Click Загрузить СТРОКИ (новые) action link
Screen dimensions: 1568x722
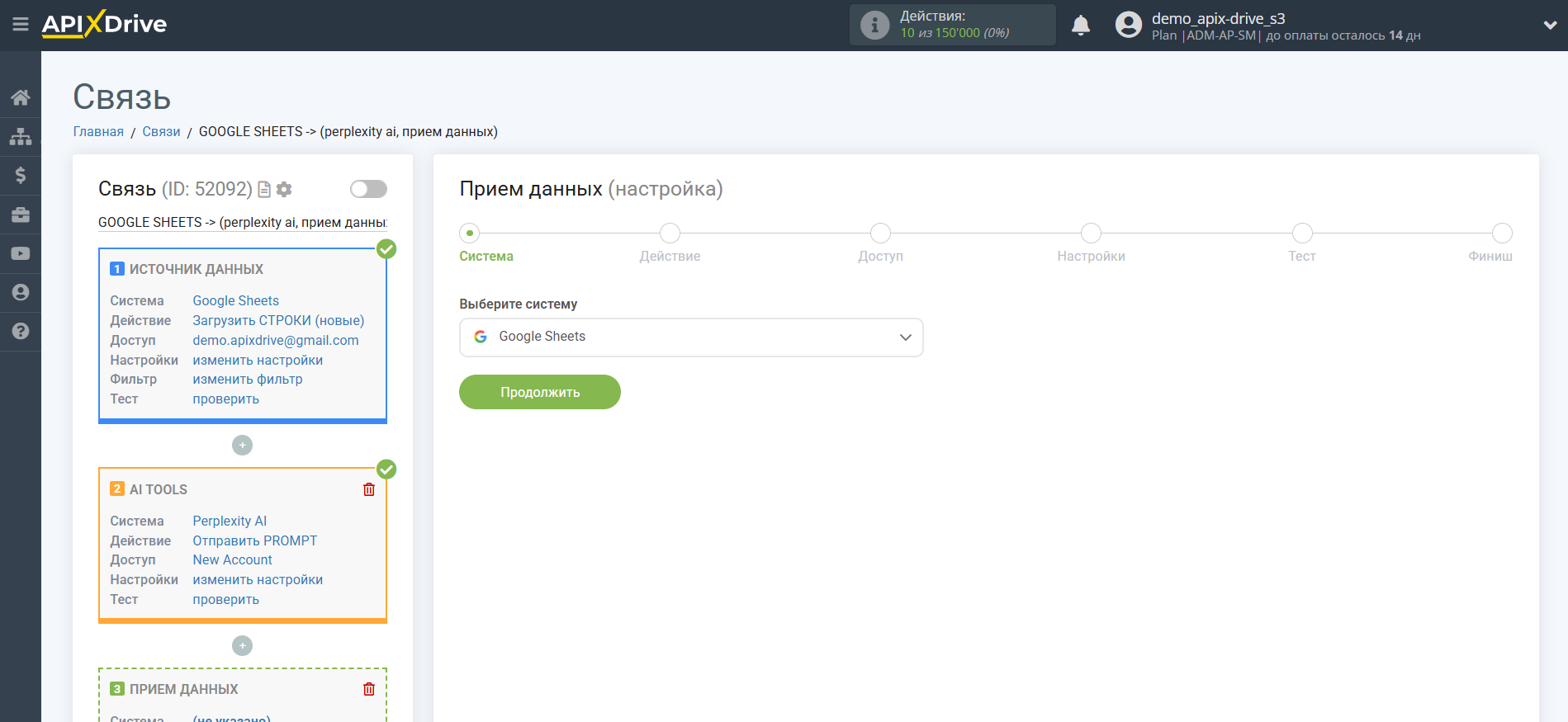278,321
